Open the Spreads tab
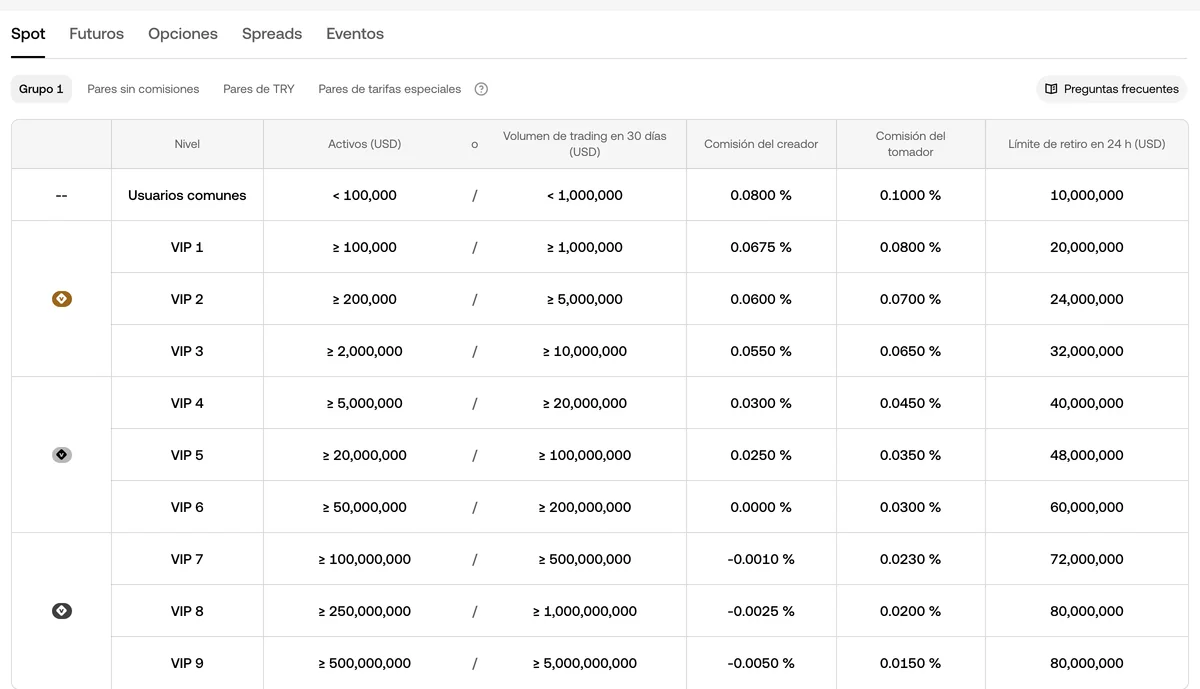 (272, 34)
